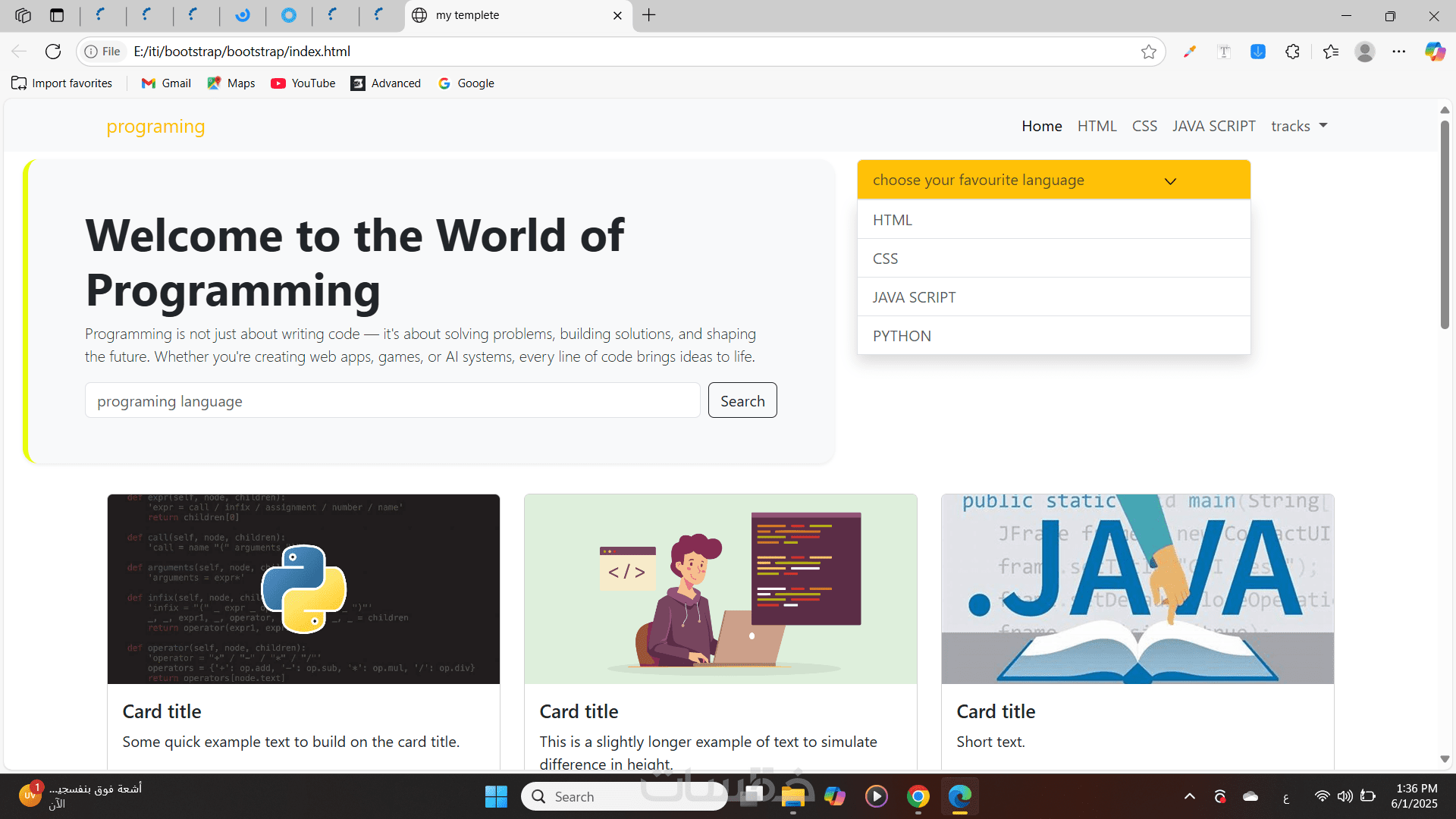Open Settings and more ellipsis menu

[1398, 52]
